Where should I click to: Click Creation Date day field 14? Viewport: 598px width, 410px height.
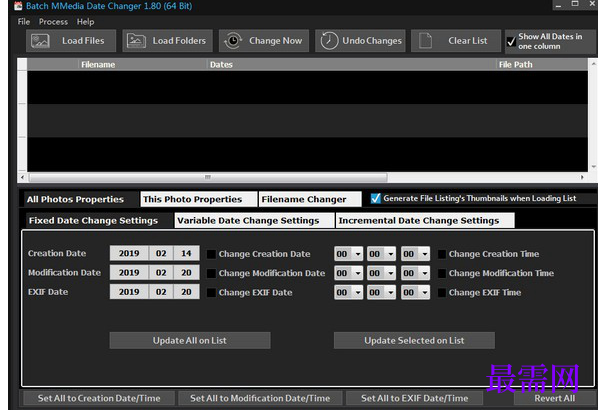(186, 254)
